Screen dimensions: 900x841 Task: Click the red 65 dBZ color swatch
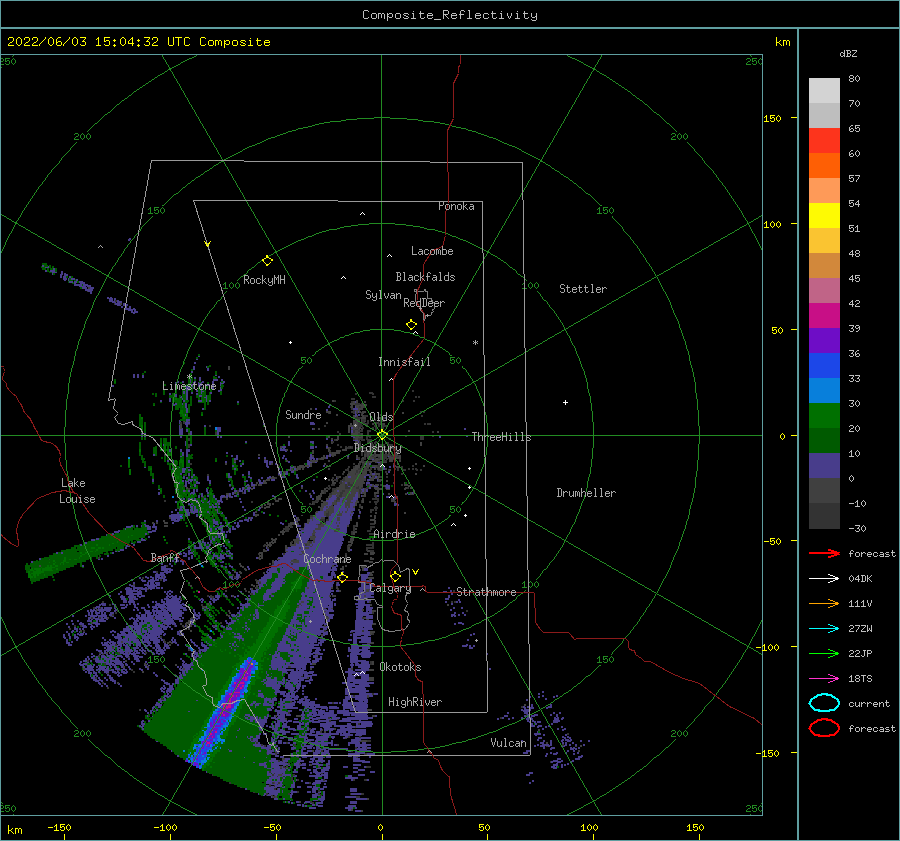pos(824,140)
